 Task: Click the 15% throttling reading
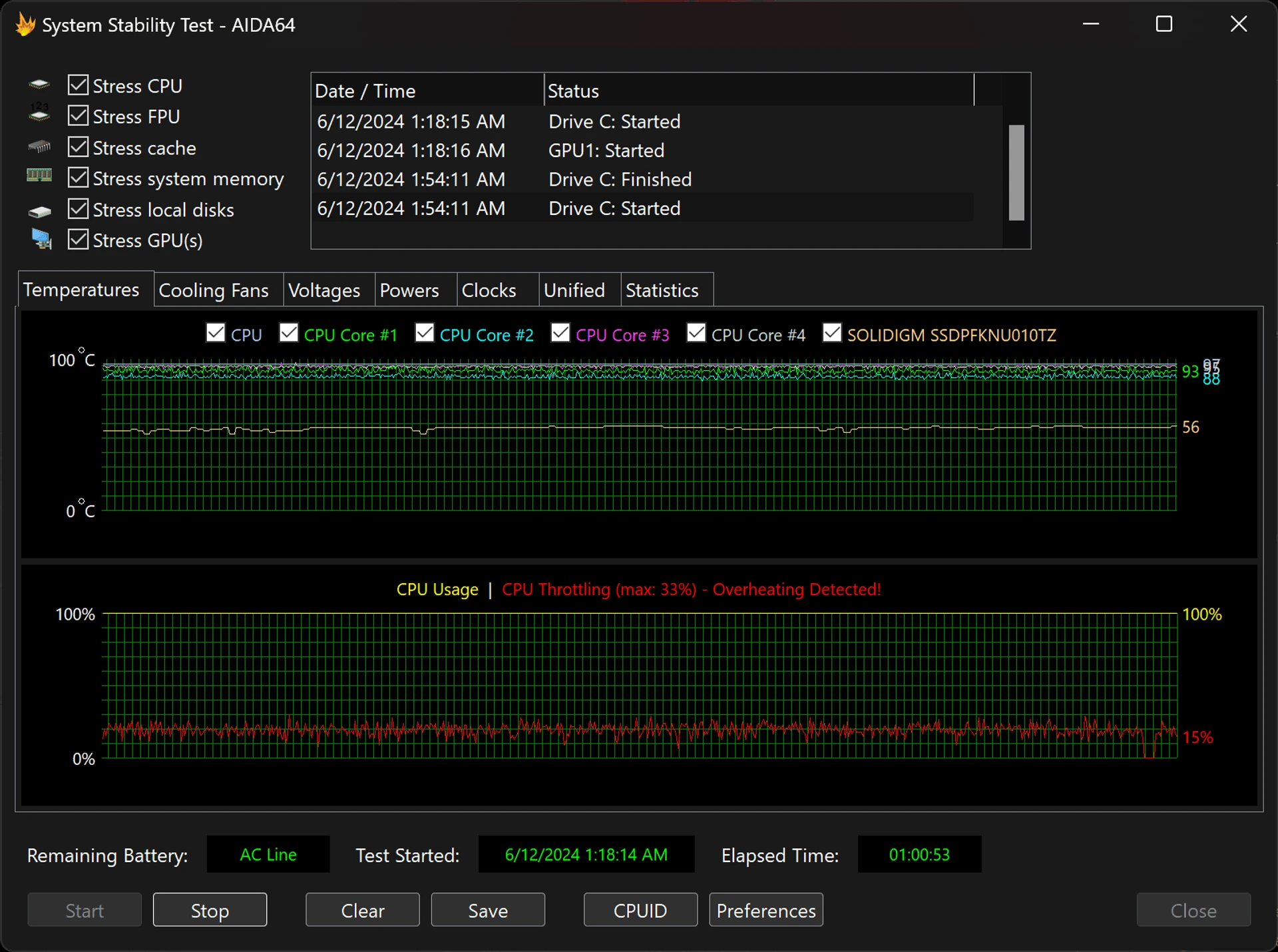click(x=1197, y=737)
